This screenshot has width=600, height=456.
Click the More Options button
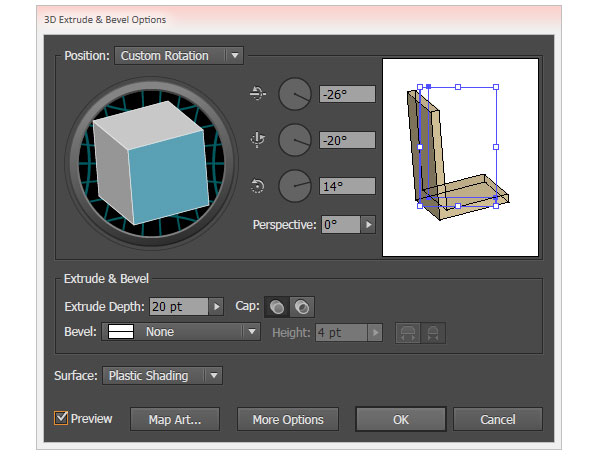click(x=288, y=419)
